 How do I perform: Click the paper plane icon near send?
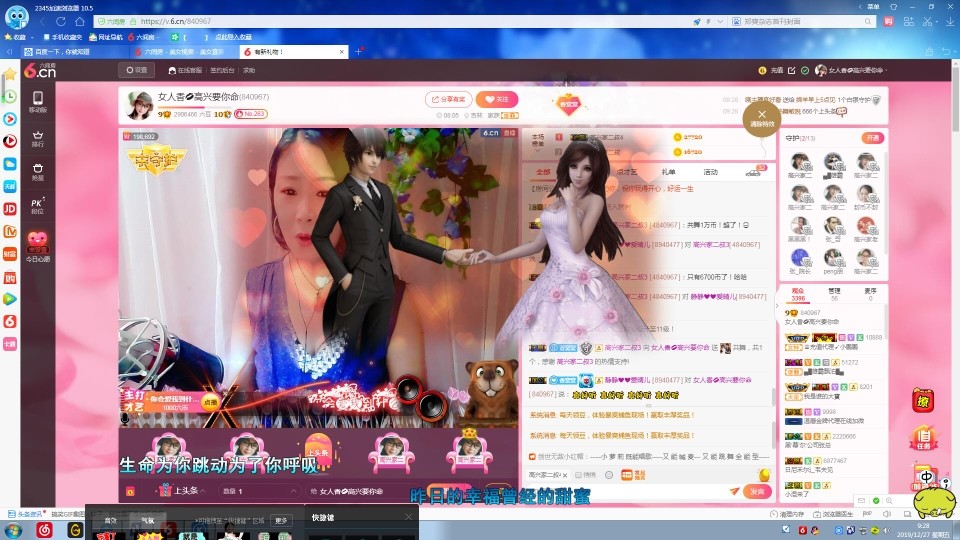click(735, 491)
